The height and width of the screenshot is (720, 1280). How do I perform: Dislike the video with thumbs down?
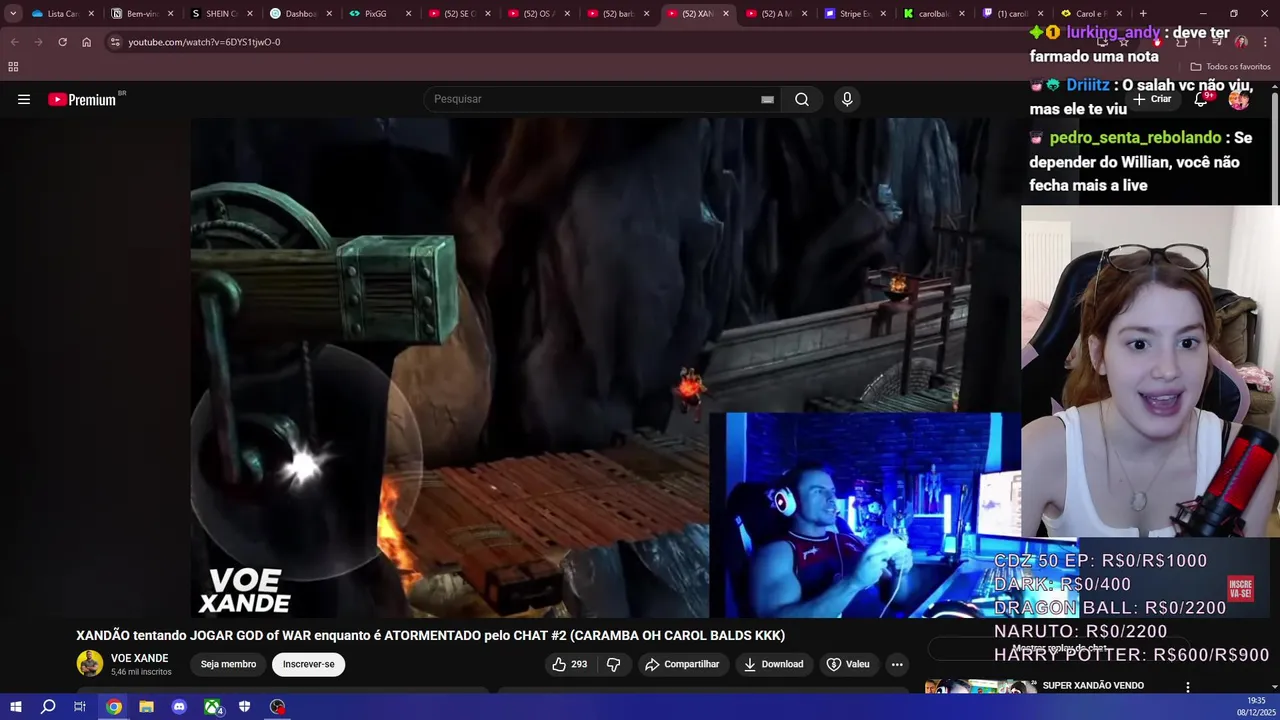(614, 664)
